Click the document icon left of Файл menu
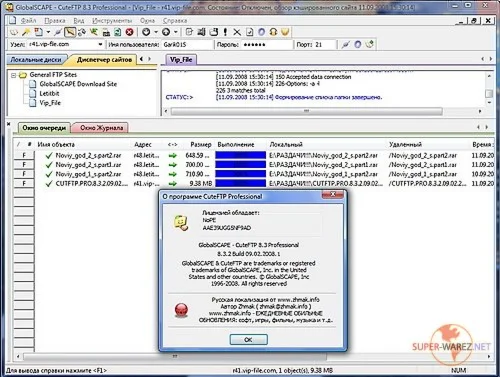This screenshot has width=500, height=377. point(13,20)
